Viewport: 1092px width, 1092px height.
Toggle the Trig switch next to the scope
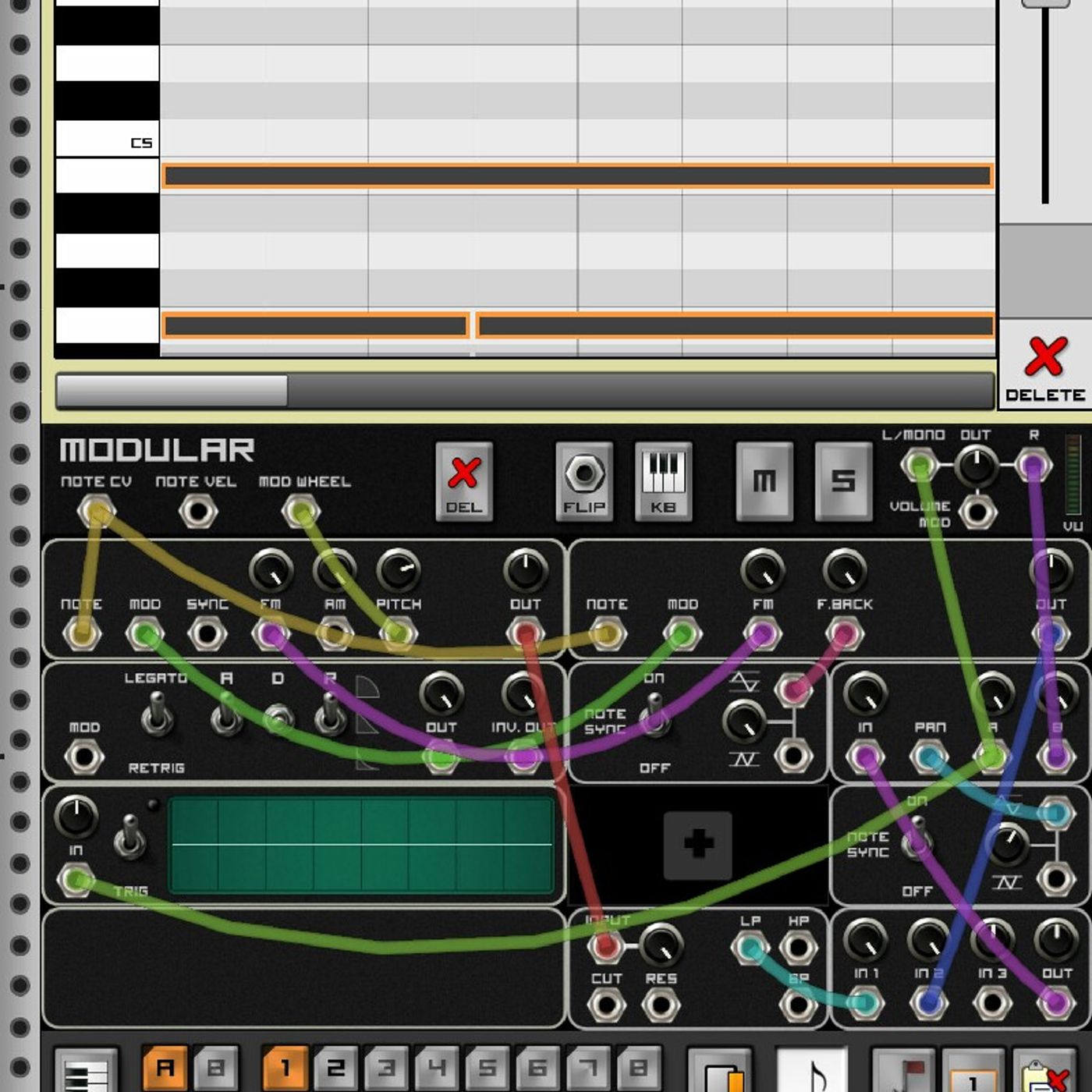pyautogui.click(x=129, y=837)
